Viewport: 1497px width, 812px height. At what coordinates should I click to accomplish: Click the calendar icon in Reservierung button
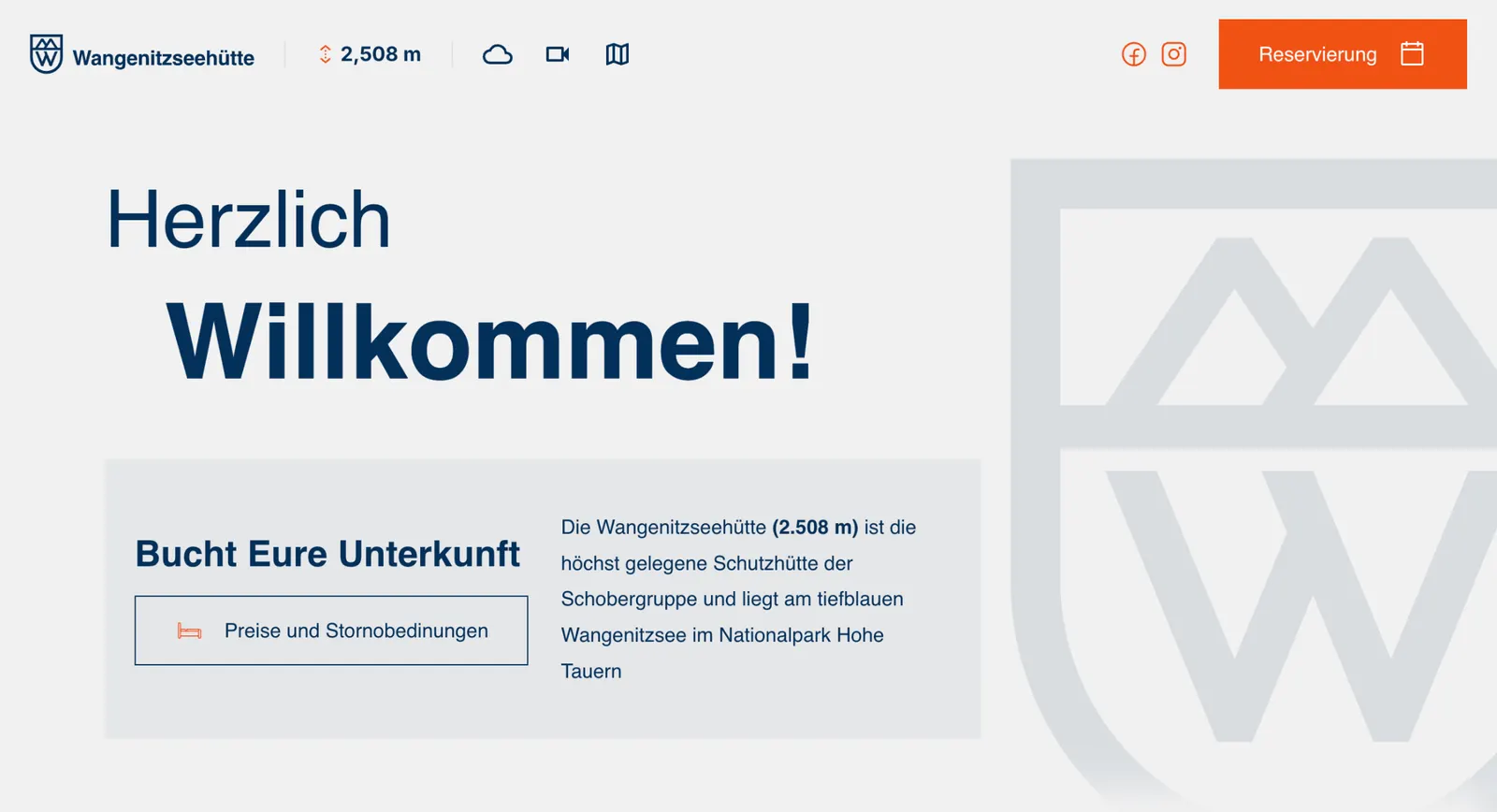(1412, 53)
